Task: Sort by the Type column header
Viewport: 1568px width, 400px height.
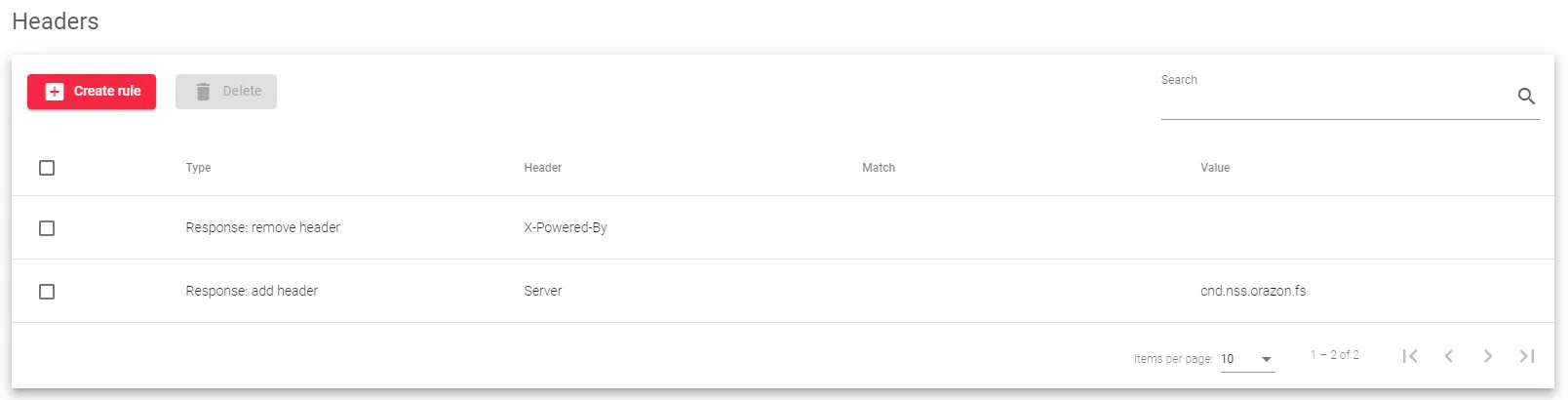Action: [198, 168]
